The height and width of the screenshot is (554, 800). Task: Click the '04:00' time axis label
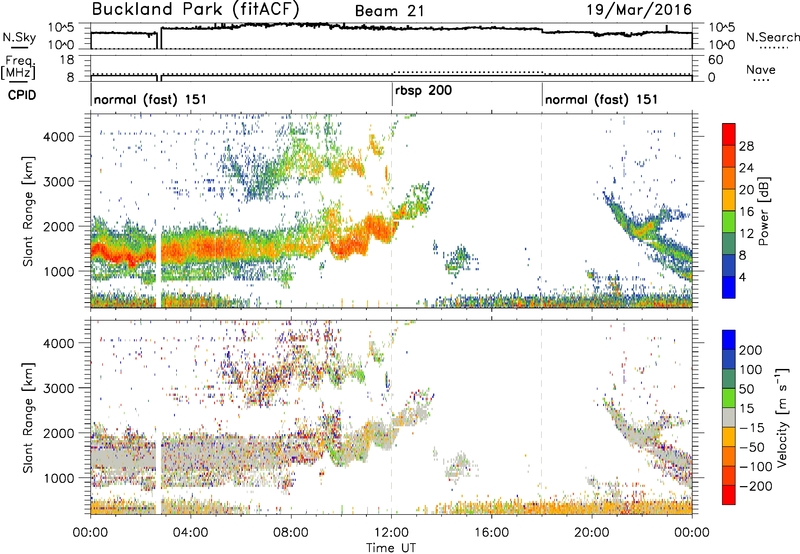pos(190,533)
